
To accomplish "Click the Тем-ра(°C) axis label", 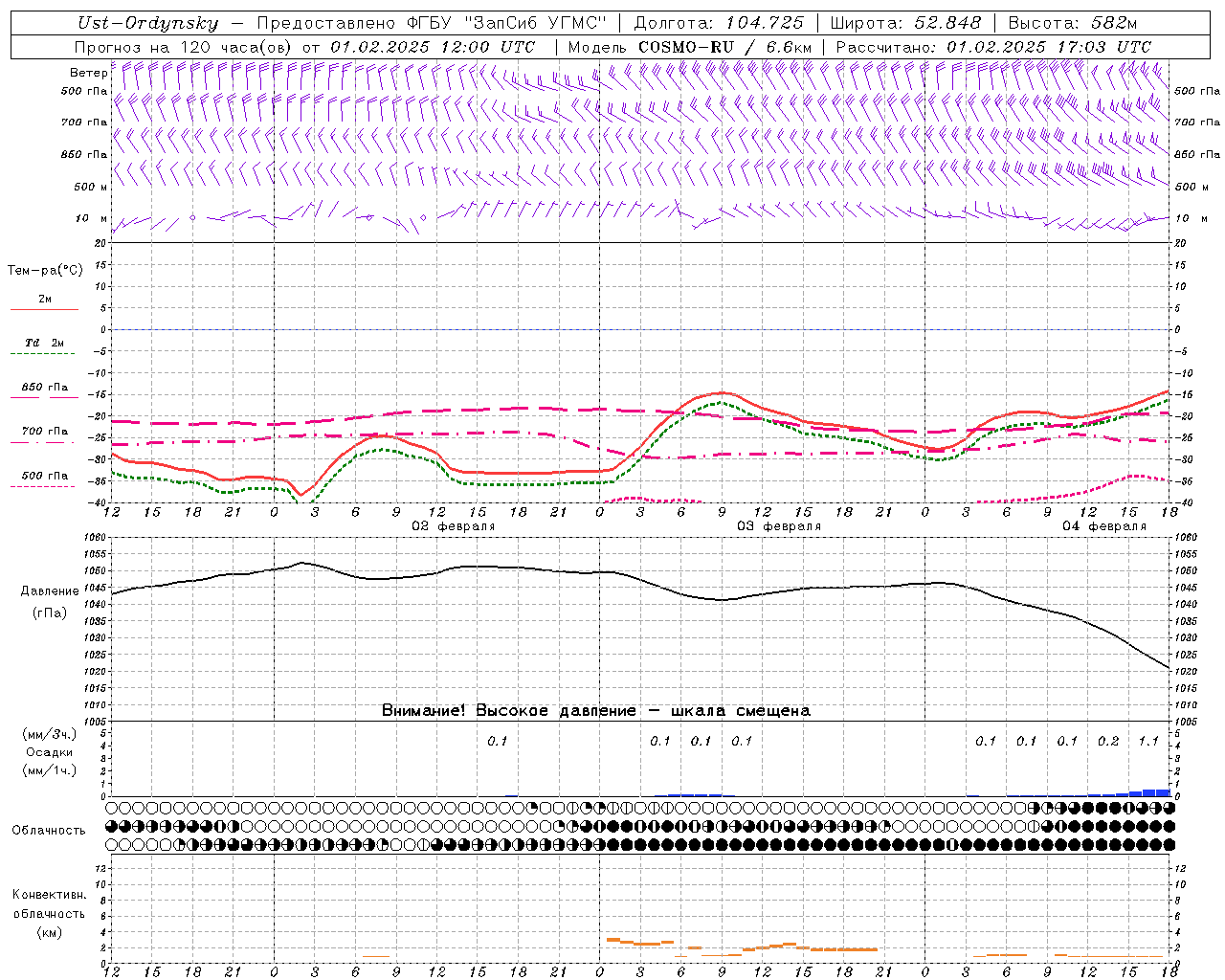I will 45,271.
